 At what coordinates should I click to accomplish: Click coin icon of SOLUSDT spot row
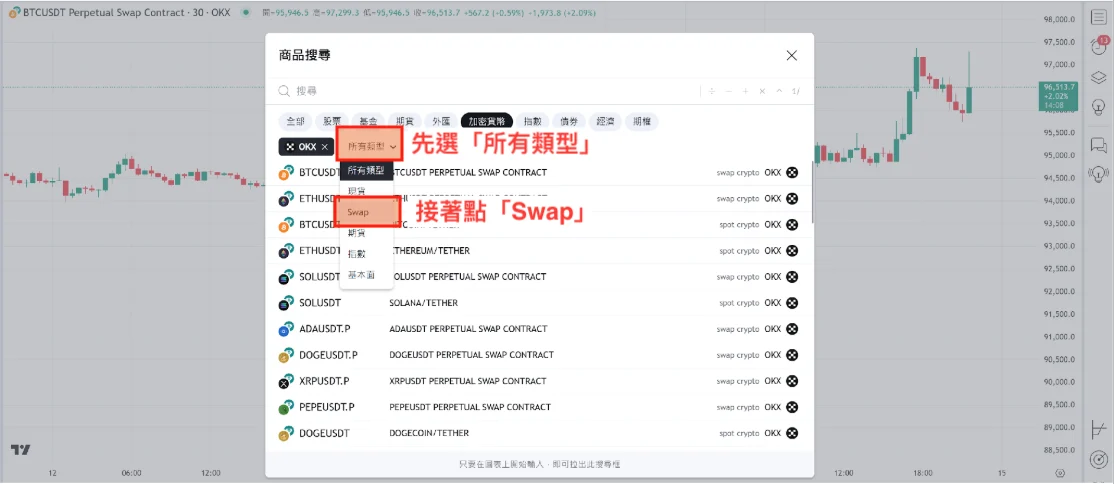click(x=286, y=303)
